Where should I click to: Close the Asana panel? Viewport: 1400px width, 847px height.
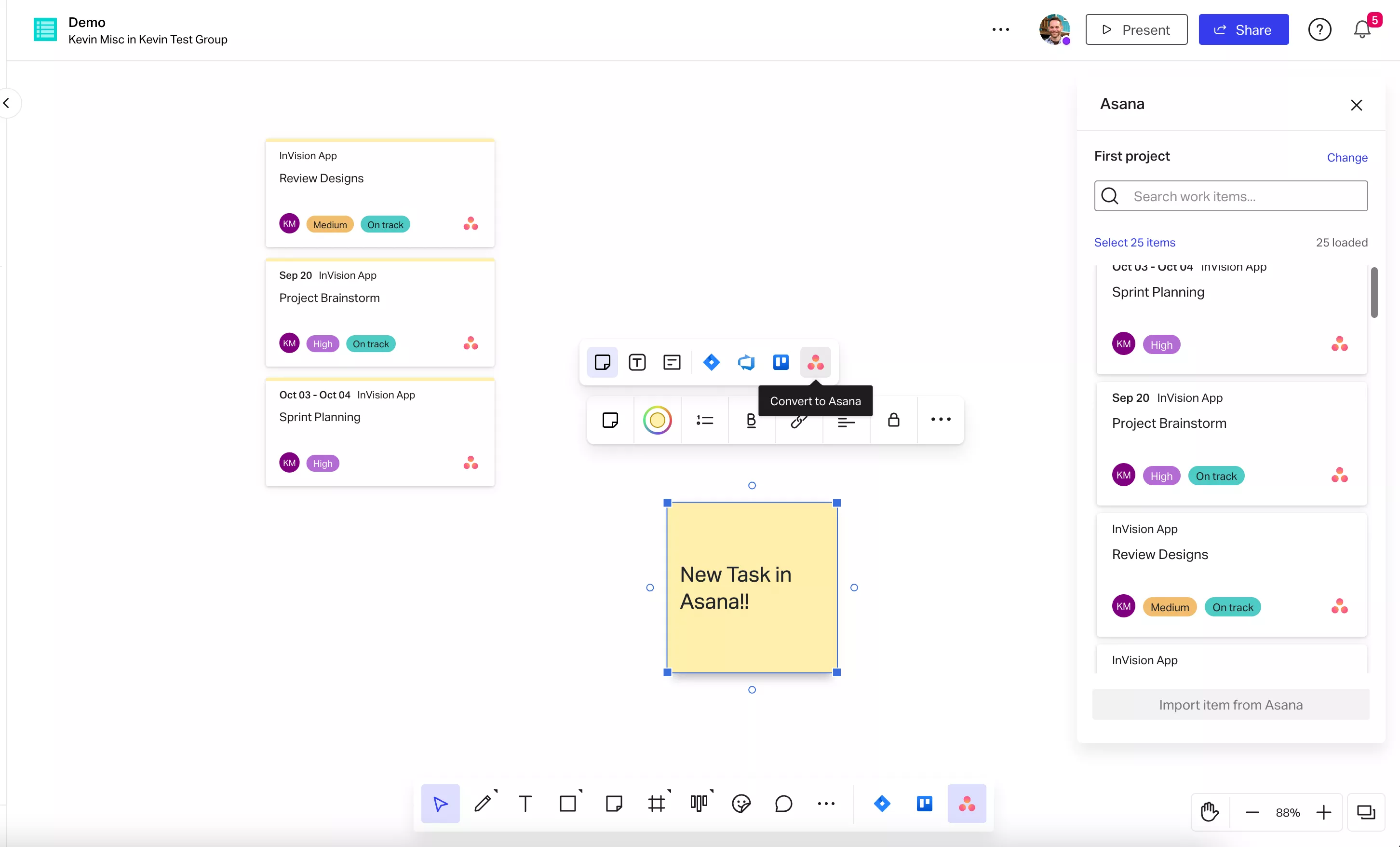coord(1356,105)
